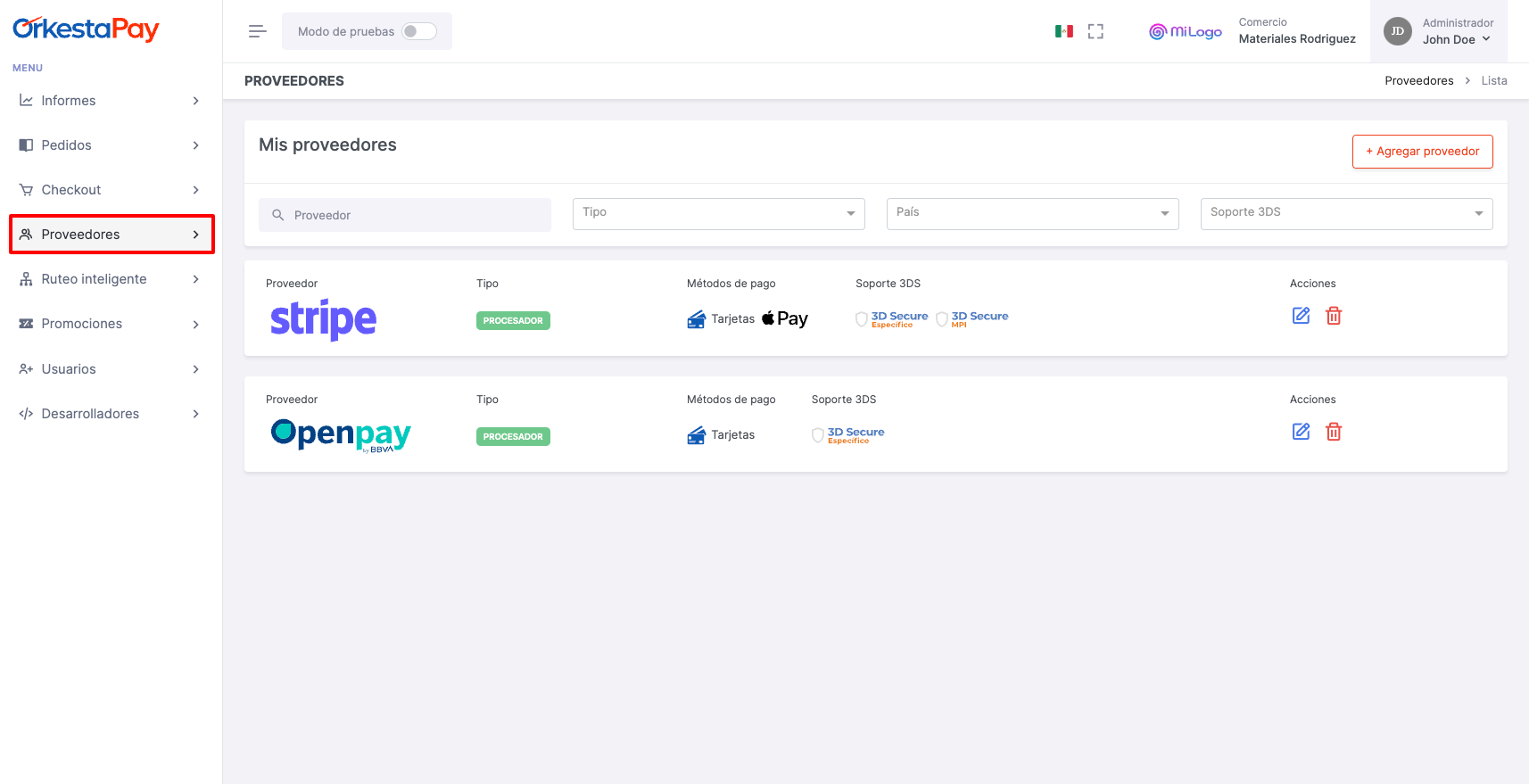Collapse sidebar with hamburger menu icon
The height and width of the screenshot is (784, 1529).
(x=258, y=31)
